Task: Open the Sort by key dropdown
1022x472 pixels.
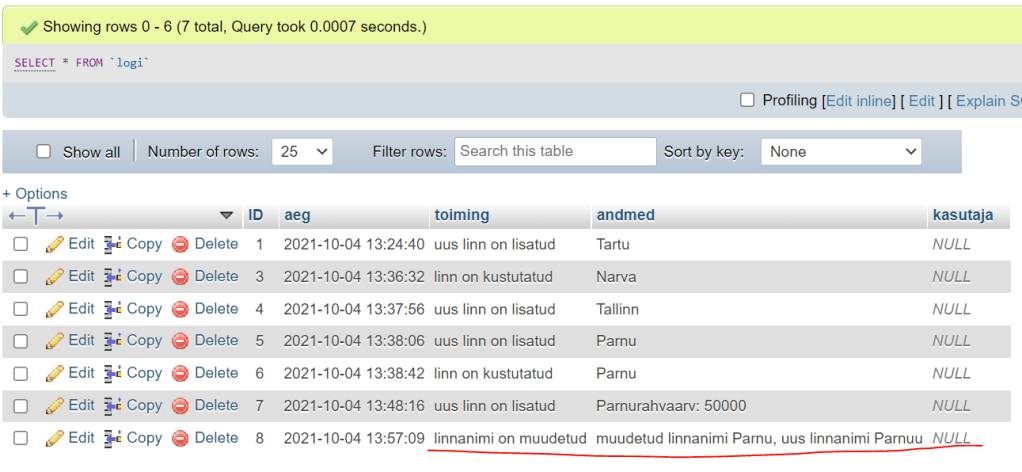Action: click(x=840, y=152)
